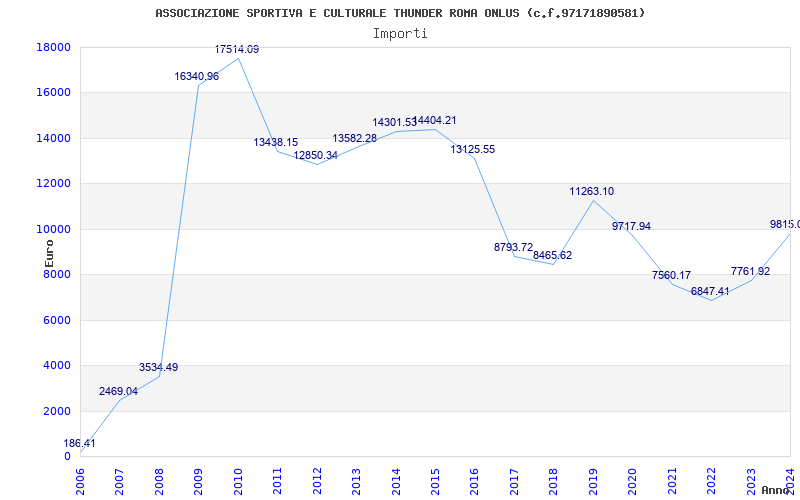The width and height of the screenshot is (800, 500).
Task: Click y-axis tick 2000
Action: pyautogui.click(x=57, y=411)
